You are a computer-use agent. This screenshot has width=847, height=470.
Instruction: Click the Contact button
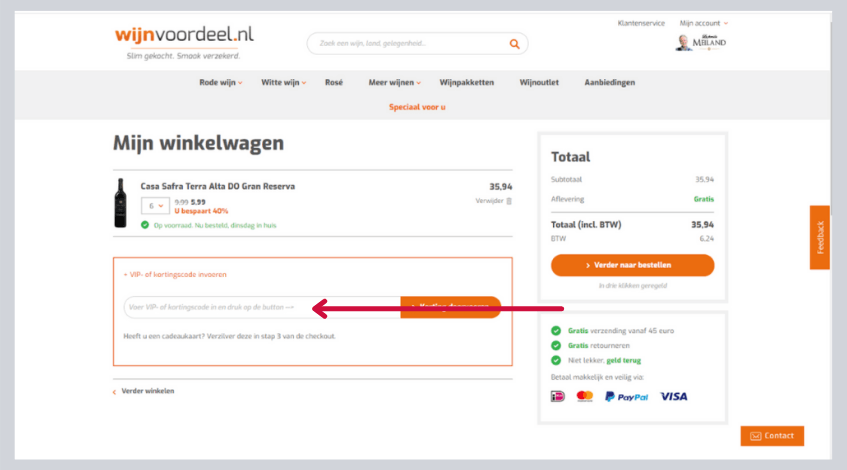pyautogui.click(x=772, y=436)
